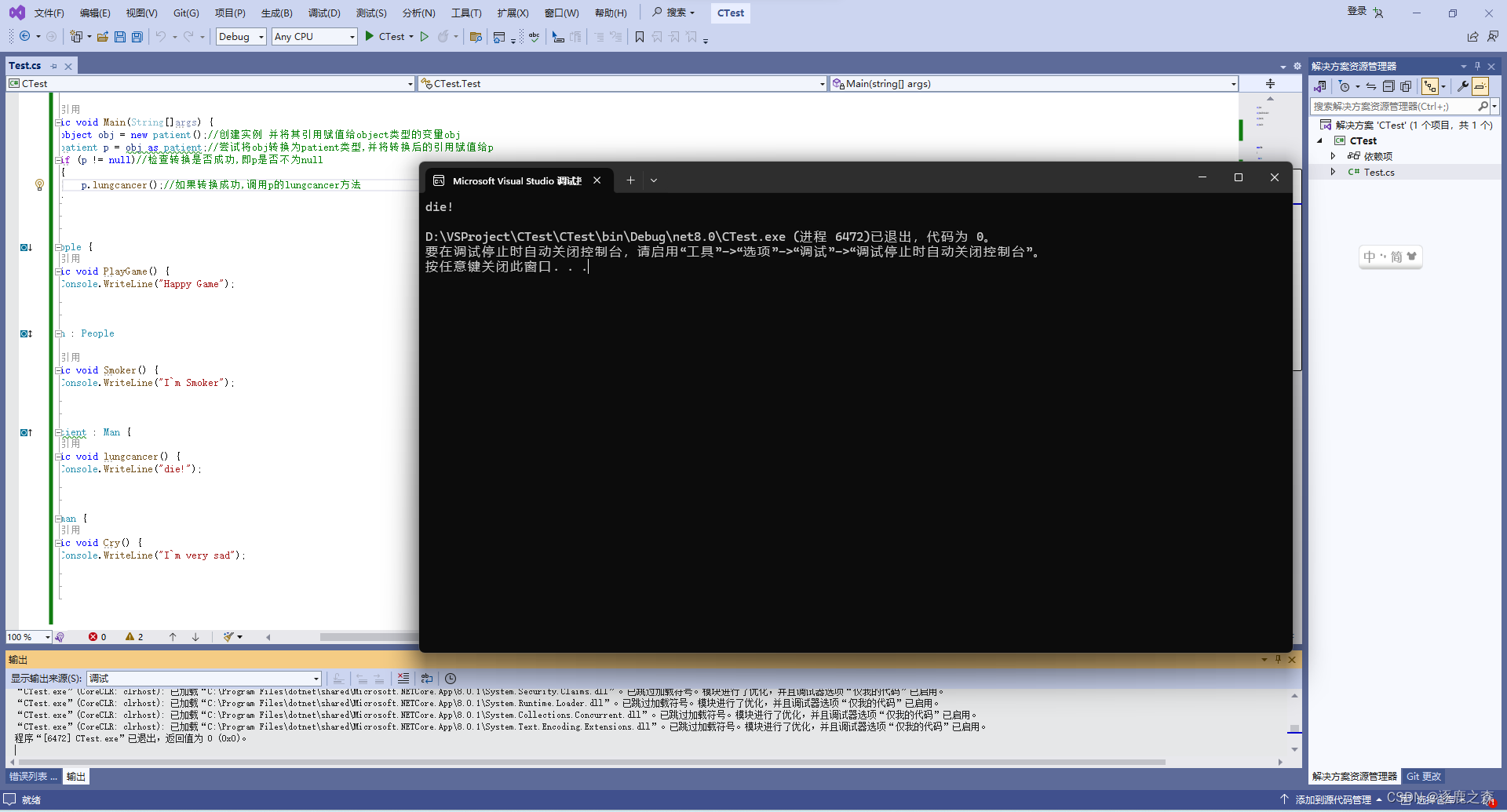Viewport: 1507px width, 812px height.
Task: Click the Save All icon
Action: click(137, 36)
